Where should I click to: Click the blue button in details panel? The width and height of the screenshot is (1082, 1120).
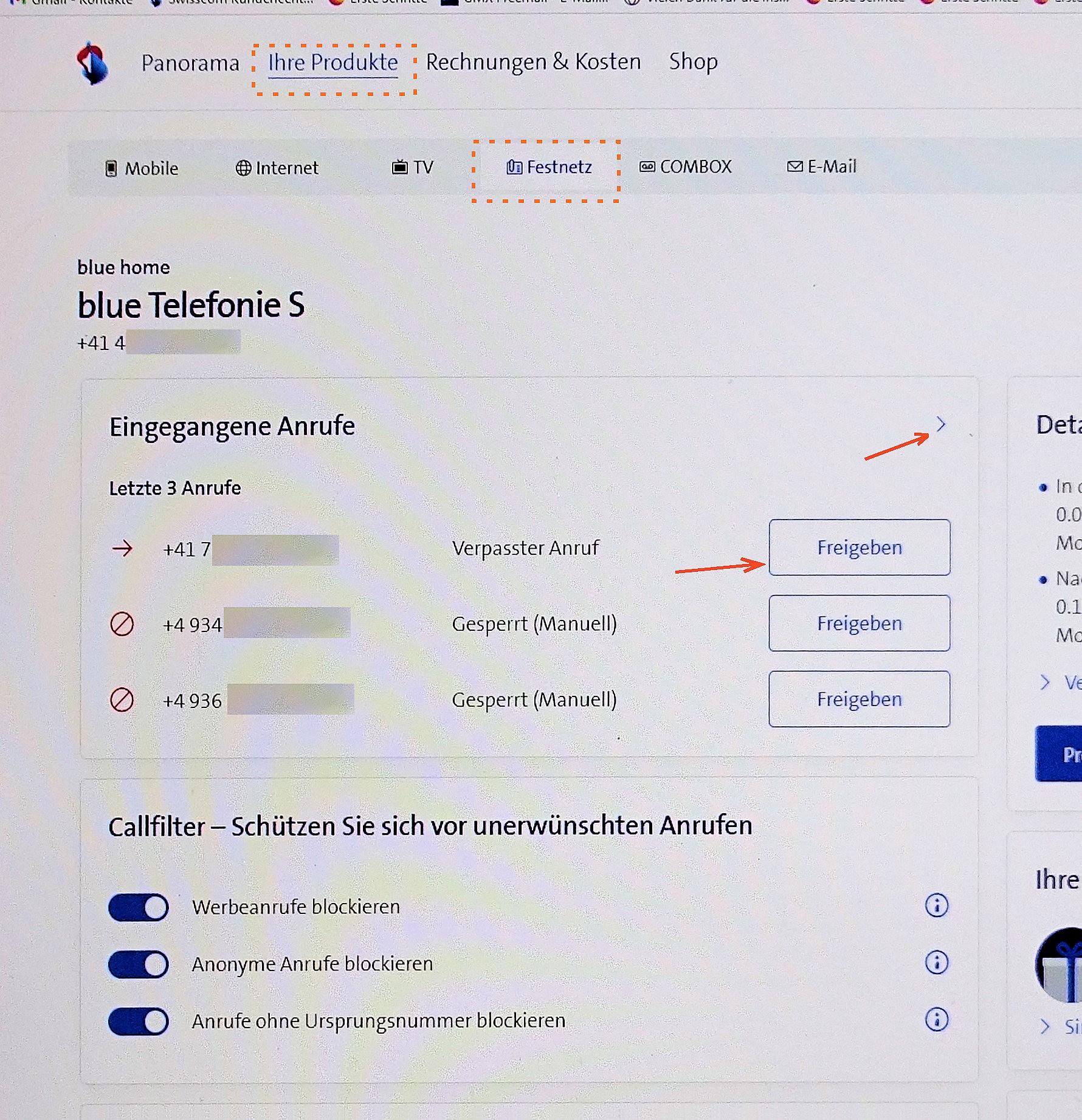point(1060,754)
